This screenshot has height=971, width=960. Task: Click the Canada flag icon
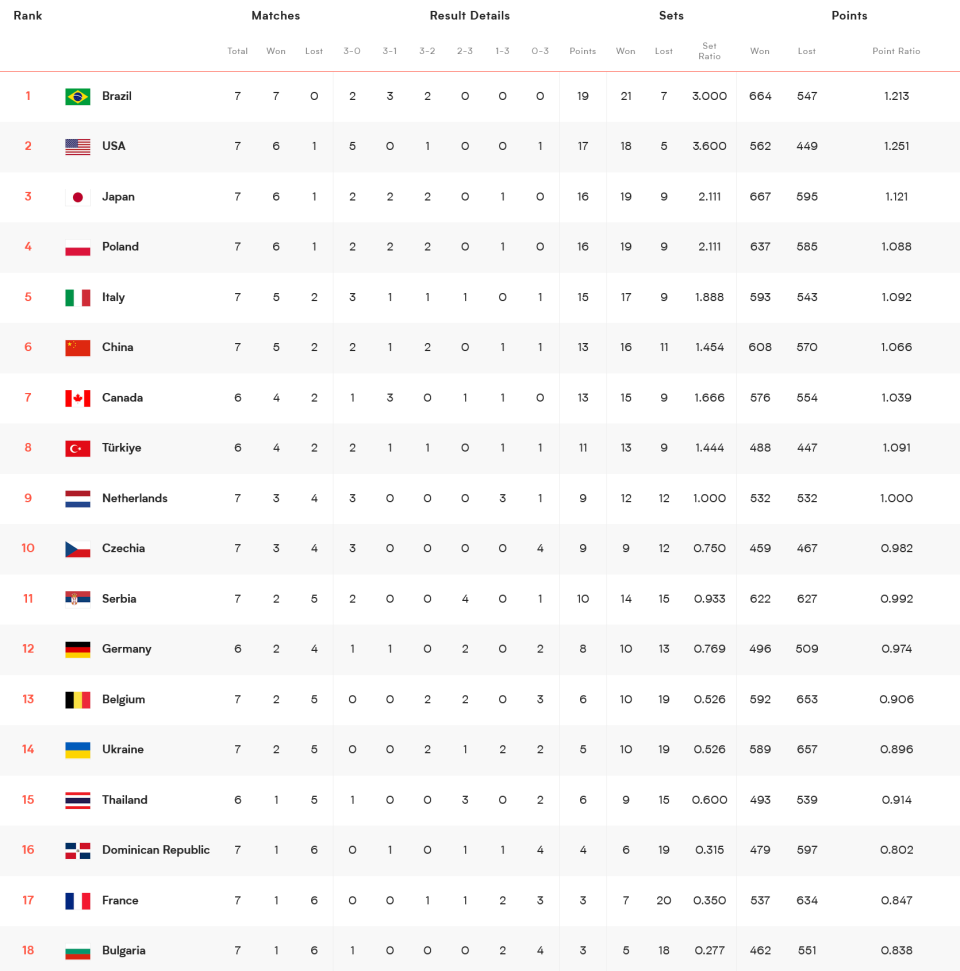click(x=77, y=398)
